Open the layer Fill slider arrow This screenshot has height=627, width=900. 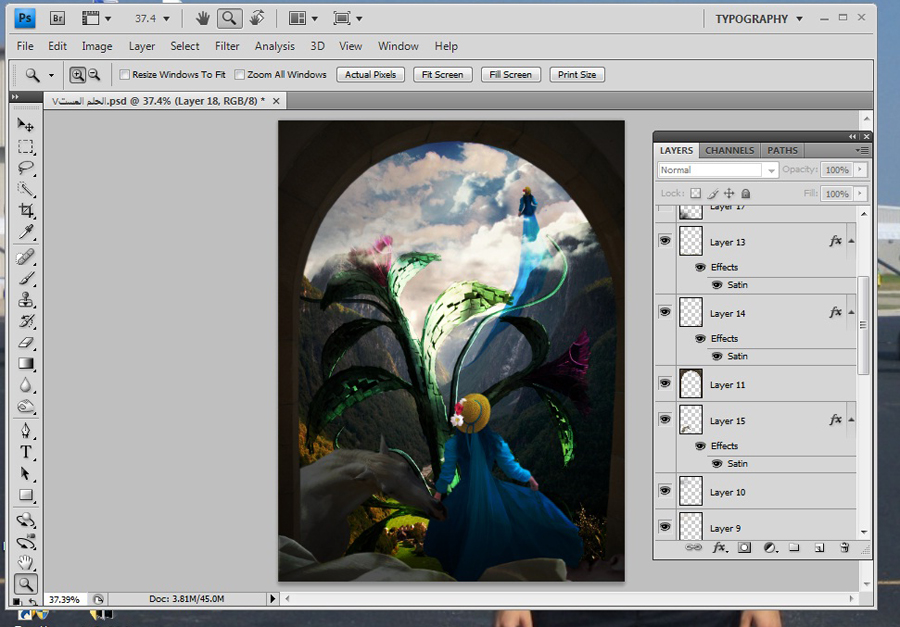(860, 193)
